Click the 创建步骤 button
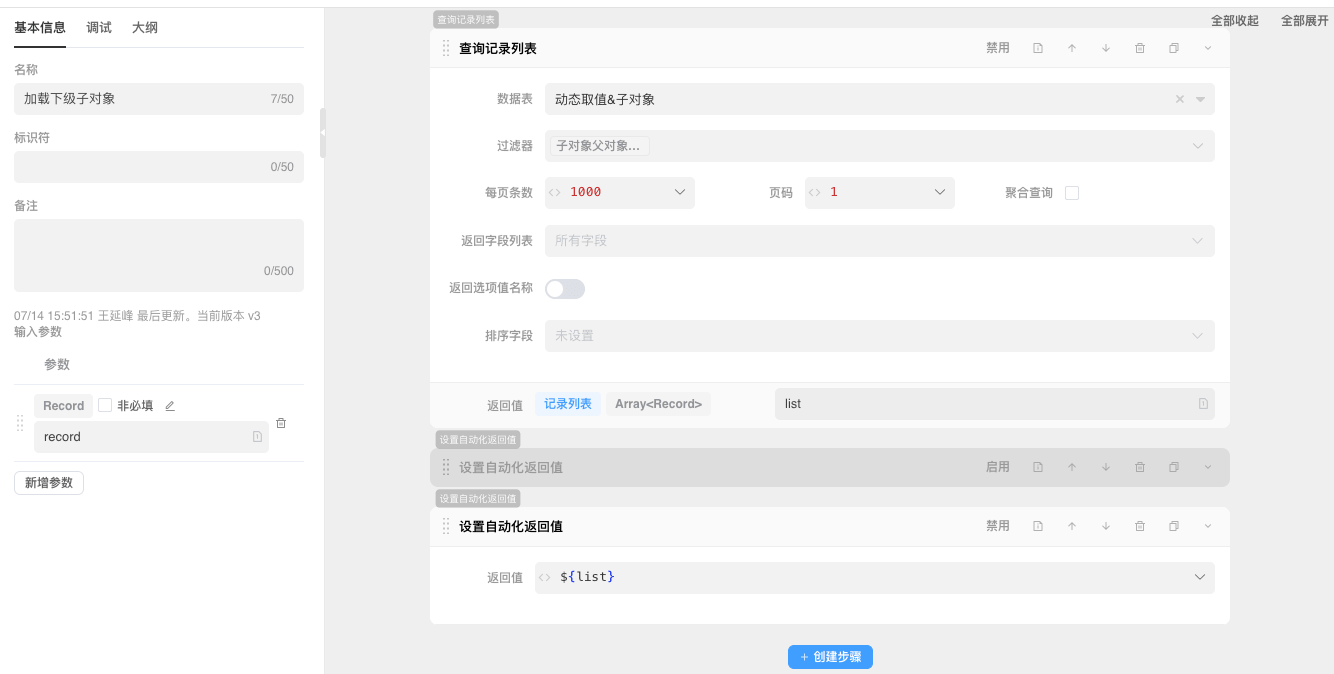 (830, 657)
